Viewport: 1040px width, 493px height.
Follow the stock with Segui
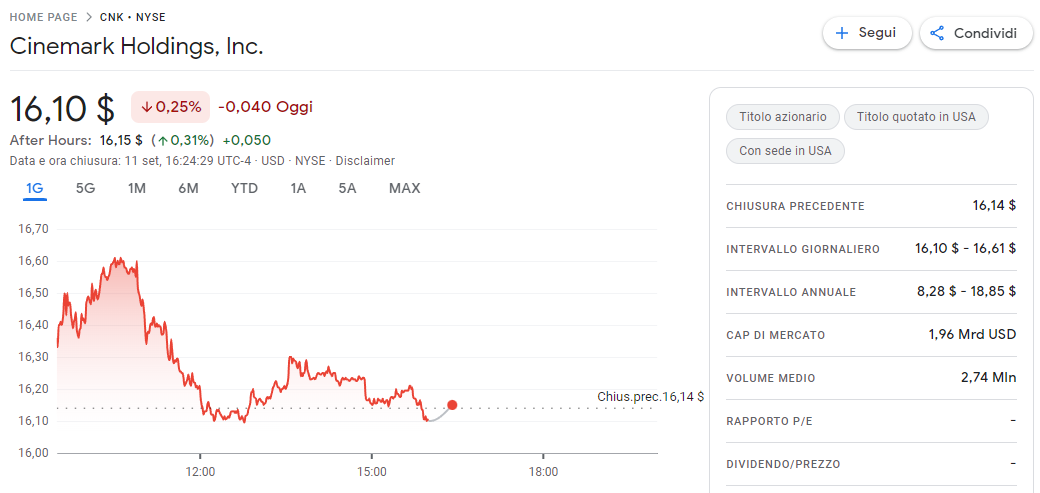[868, 33]
